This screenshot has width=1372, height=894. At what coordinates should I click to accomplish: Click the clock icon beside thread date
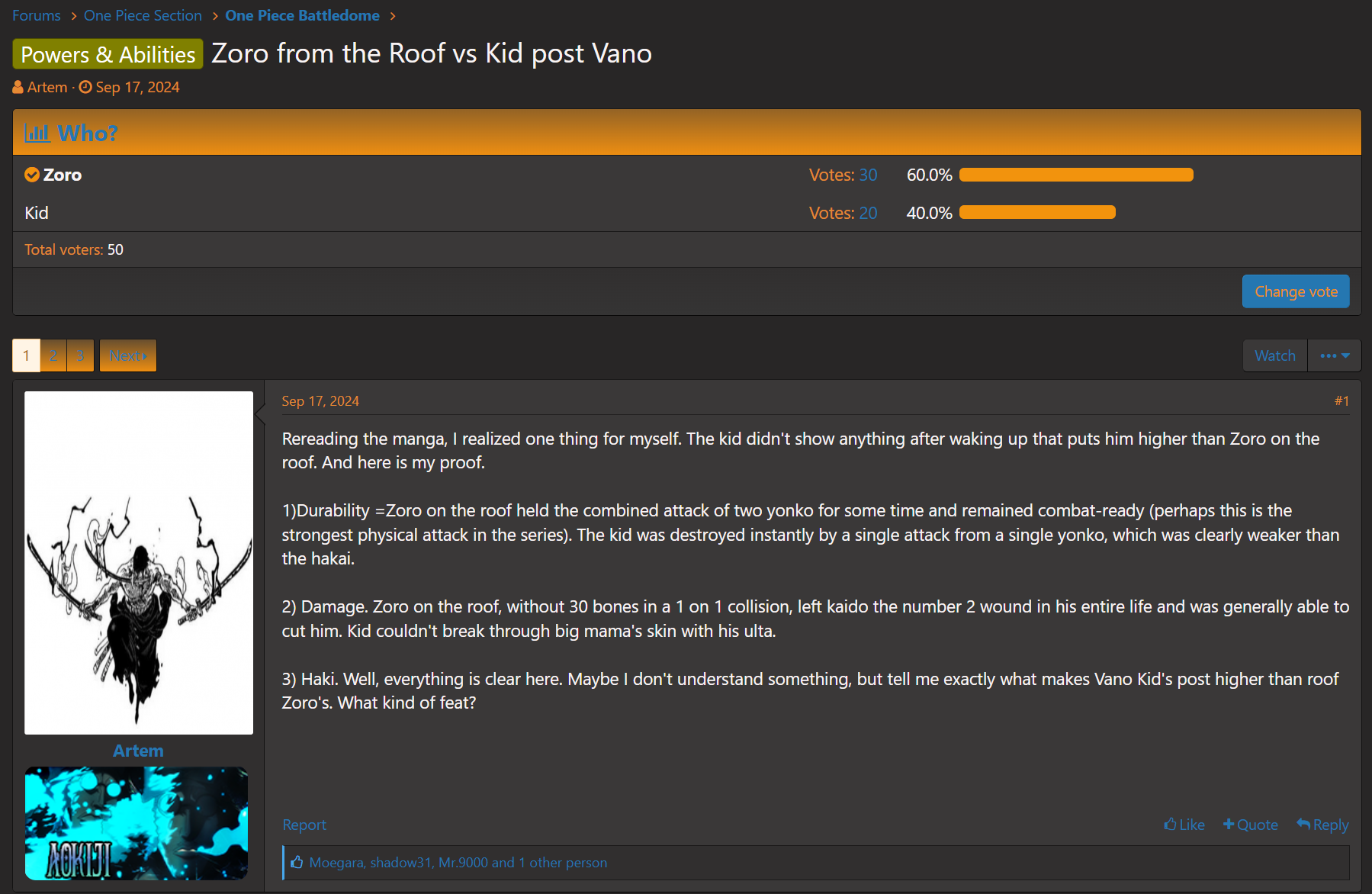pyautogui.click(x=85, y=87)
